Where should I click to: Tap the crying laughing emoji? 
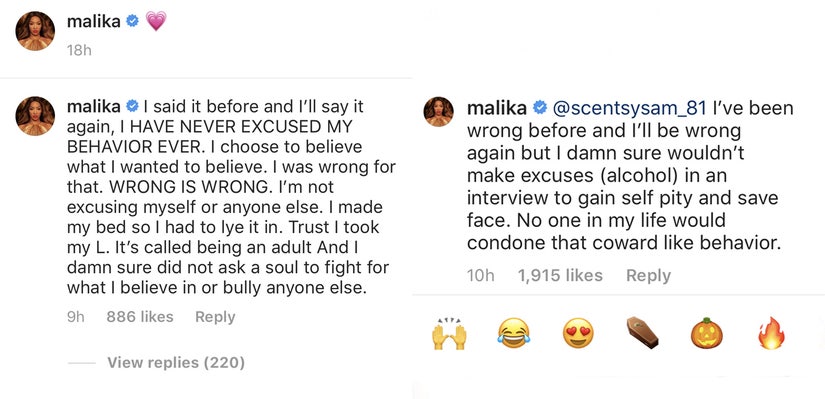tap(514, 335)
